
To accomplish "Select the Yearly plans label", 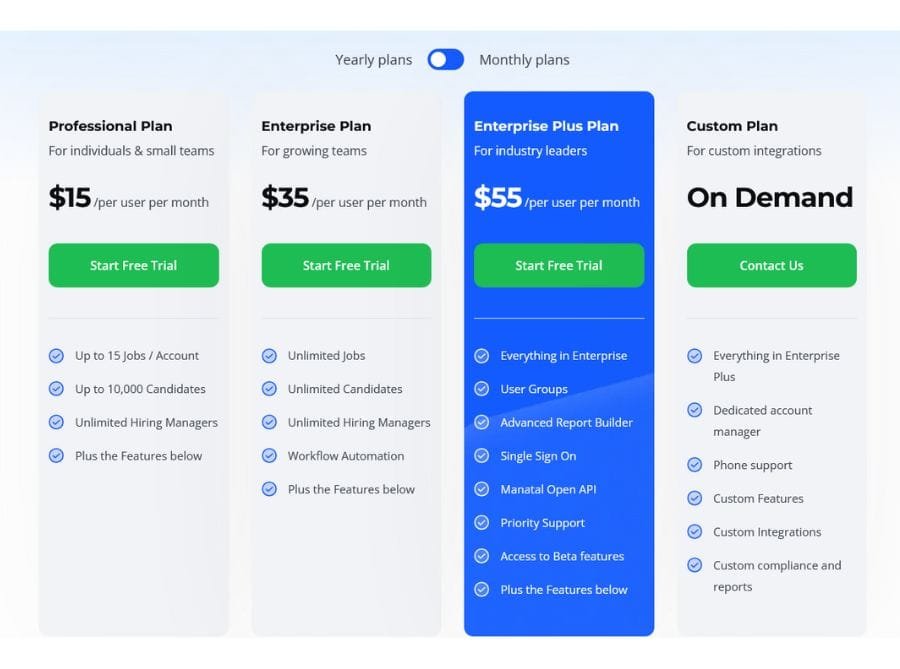I will (x=373, y=60).
